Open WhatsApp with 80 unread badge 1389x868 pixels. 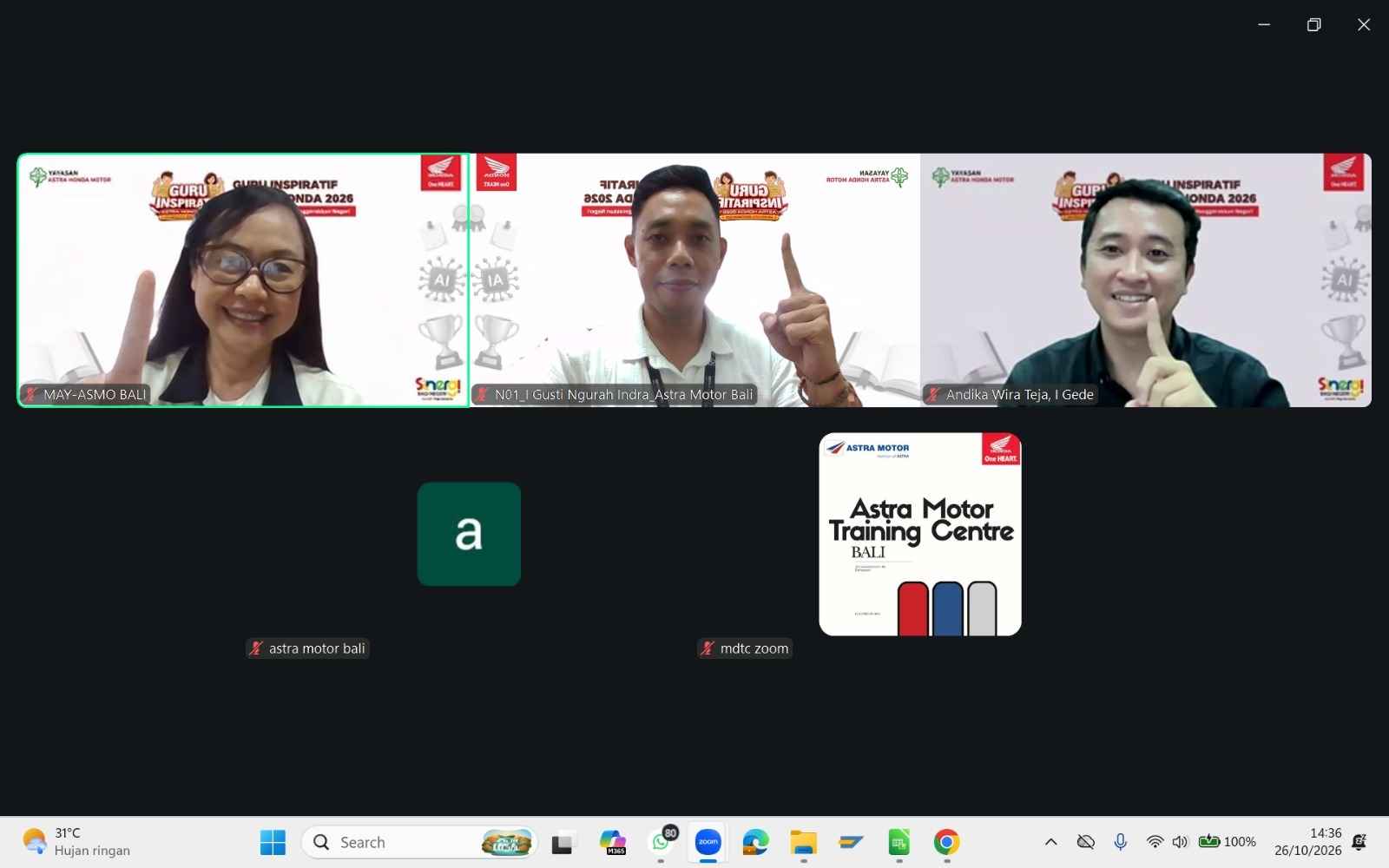click(662, 842)
